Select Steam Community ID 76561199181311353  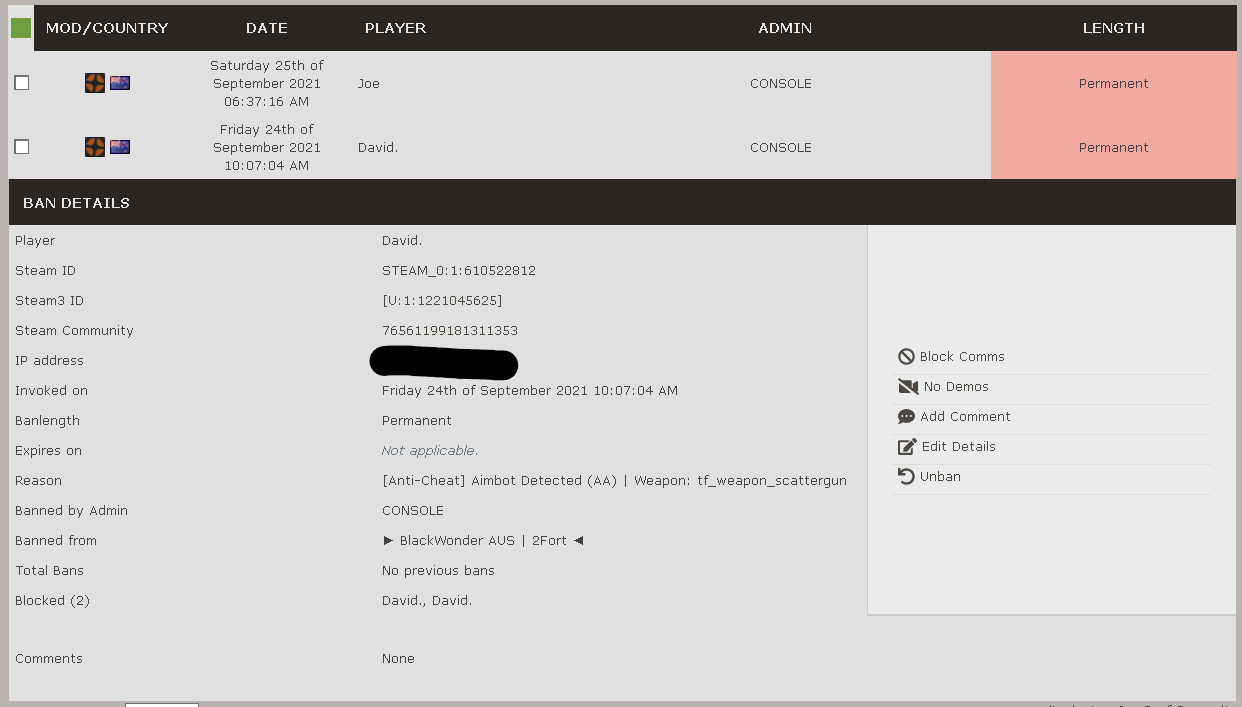(x=450, y=330)
